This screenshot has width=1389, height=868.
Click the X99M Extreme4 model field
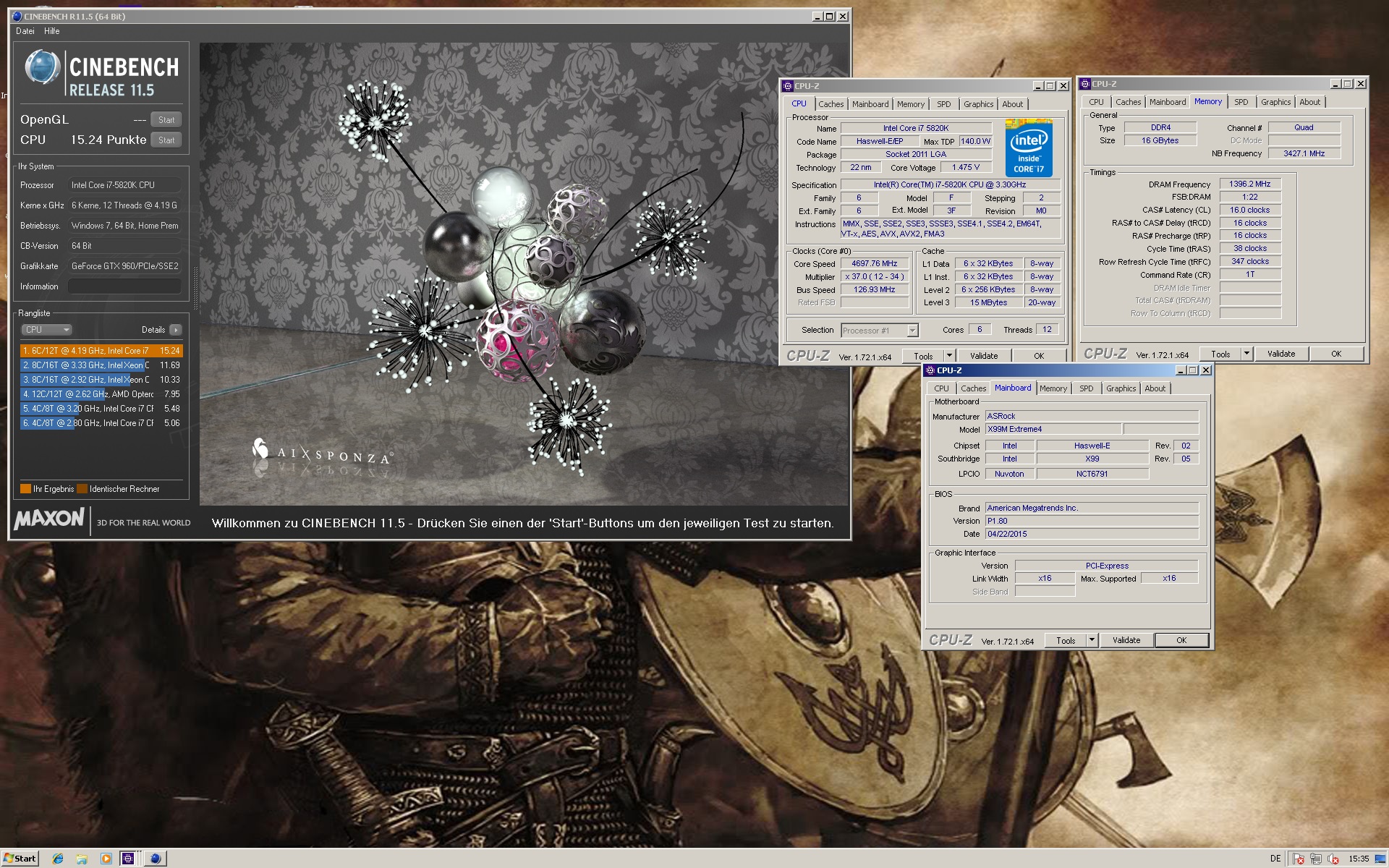click(1053, 430)
